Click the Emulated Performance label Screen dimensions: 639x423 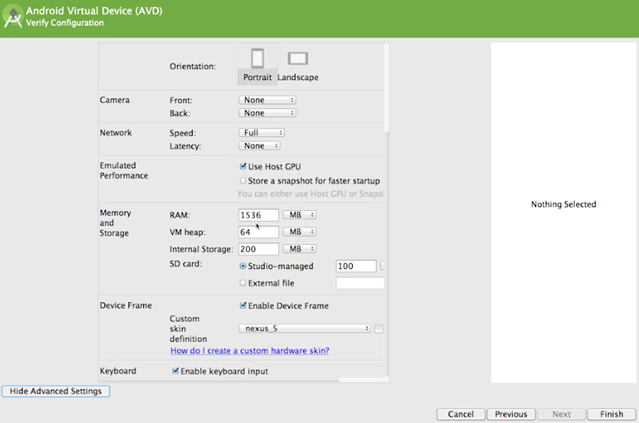pyautogui.click(x=124, y=170)
